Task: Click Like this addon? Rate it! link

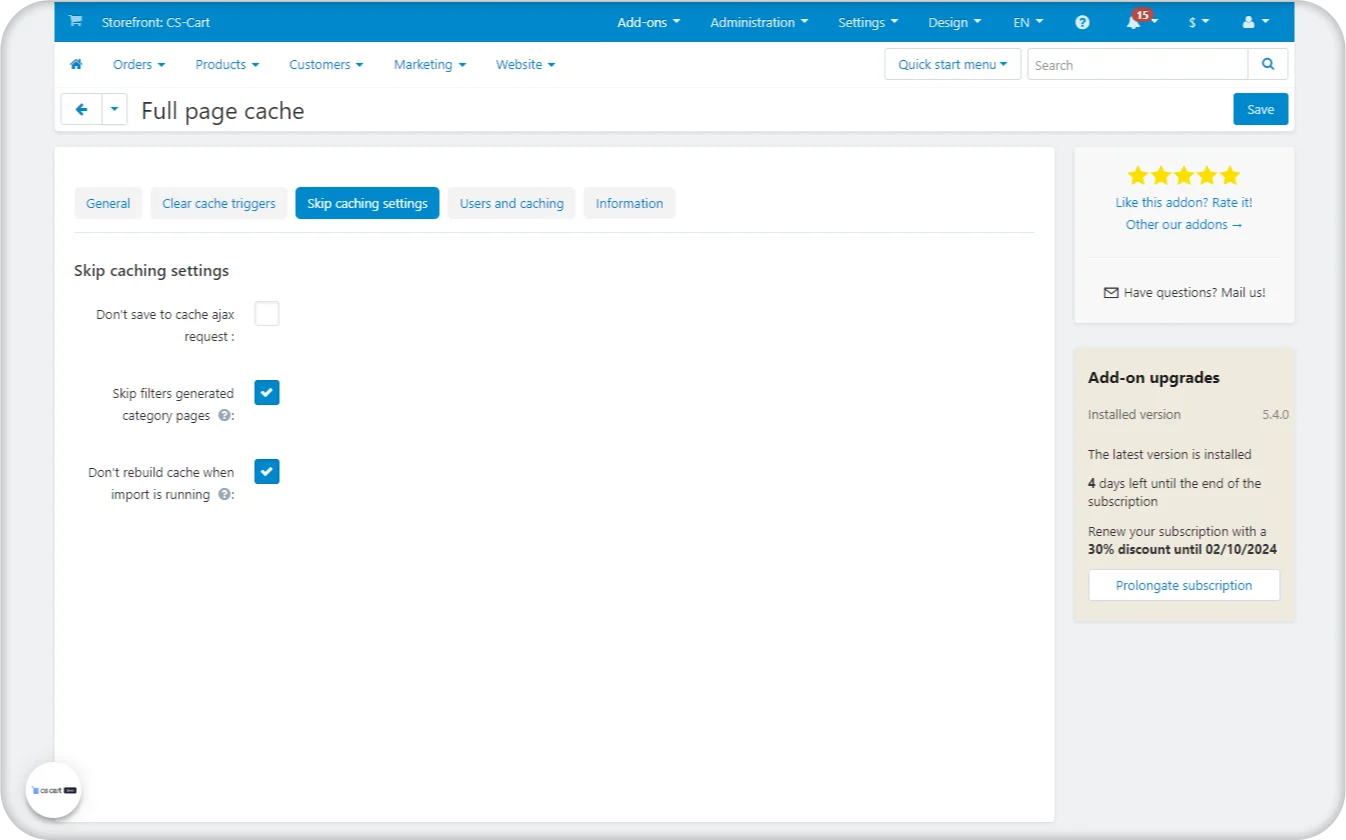Action: [1184, 202]
